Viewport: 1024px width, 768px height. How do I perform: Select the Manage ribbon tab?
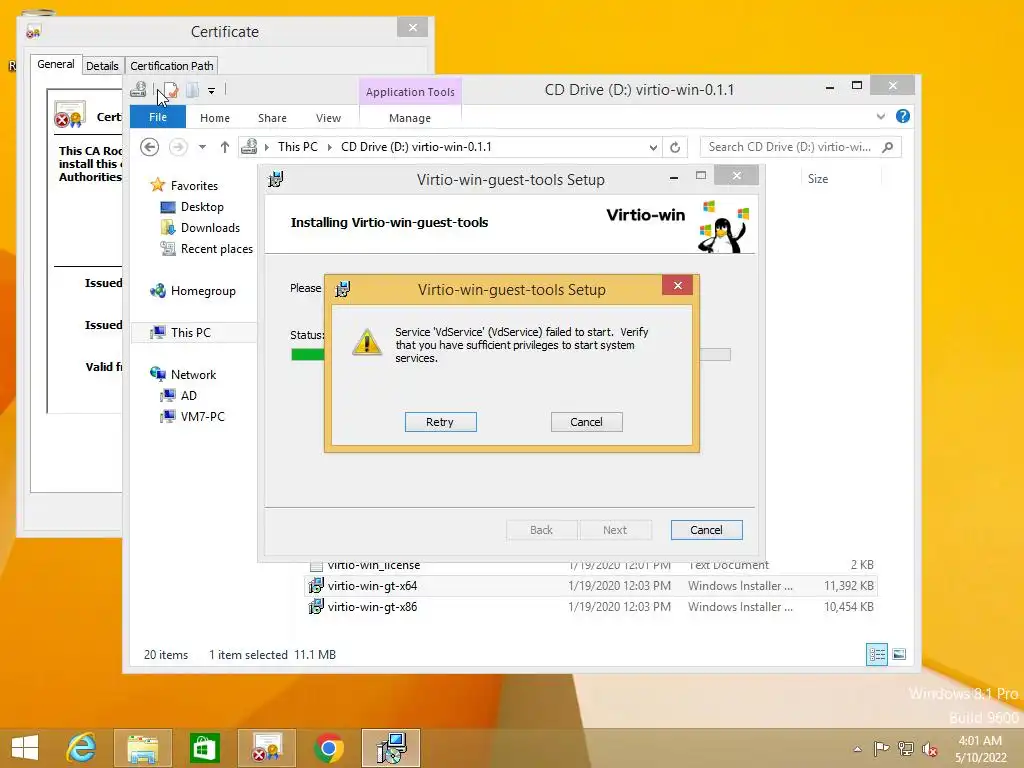(409, 118)
